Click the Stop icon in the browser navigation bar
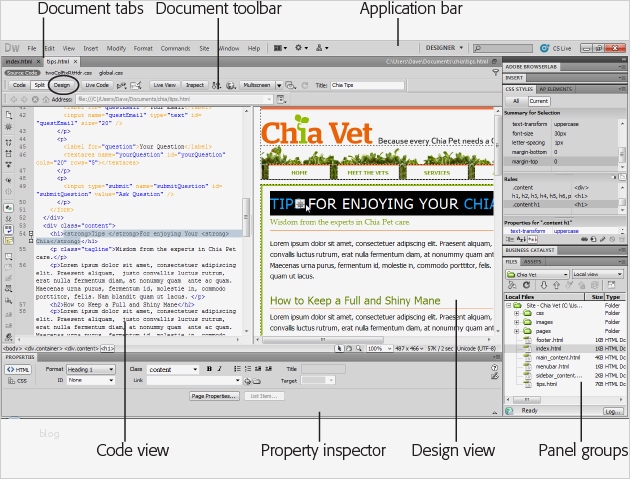 35,99
